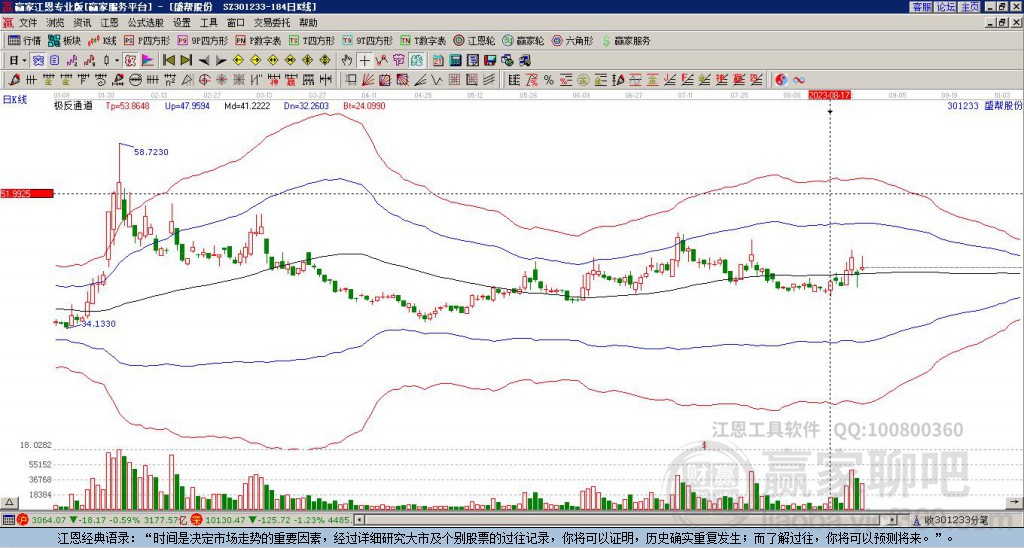Click the last yellow diamond arrows icon
This screenshot has height=548, width=1024.
pos(325,61)
